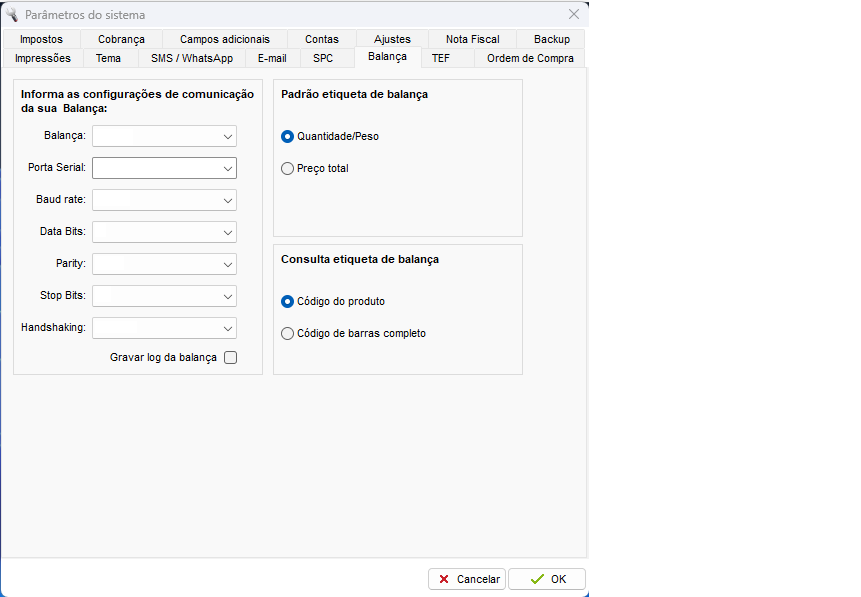Select Preço total radio option

click(x=288, y=169)
